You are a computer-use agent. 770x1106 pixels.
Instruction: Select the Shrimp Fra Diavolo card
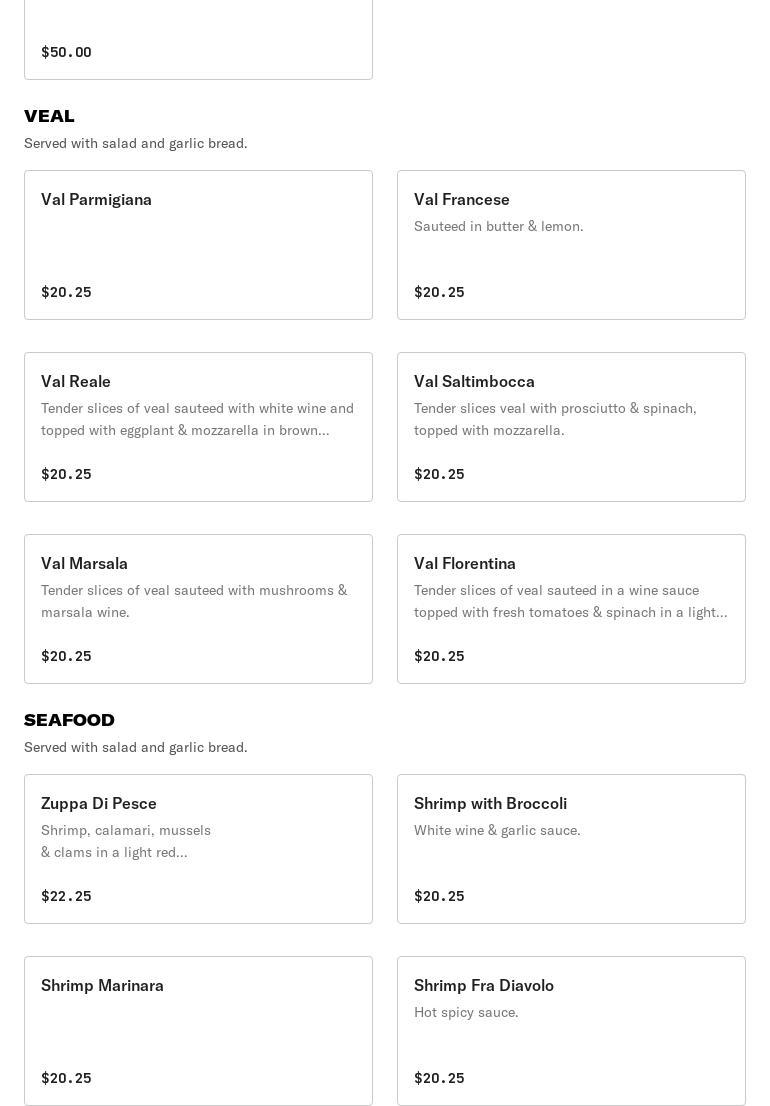coord(571,1031)
